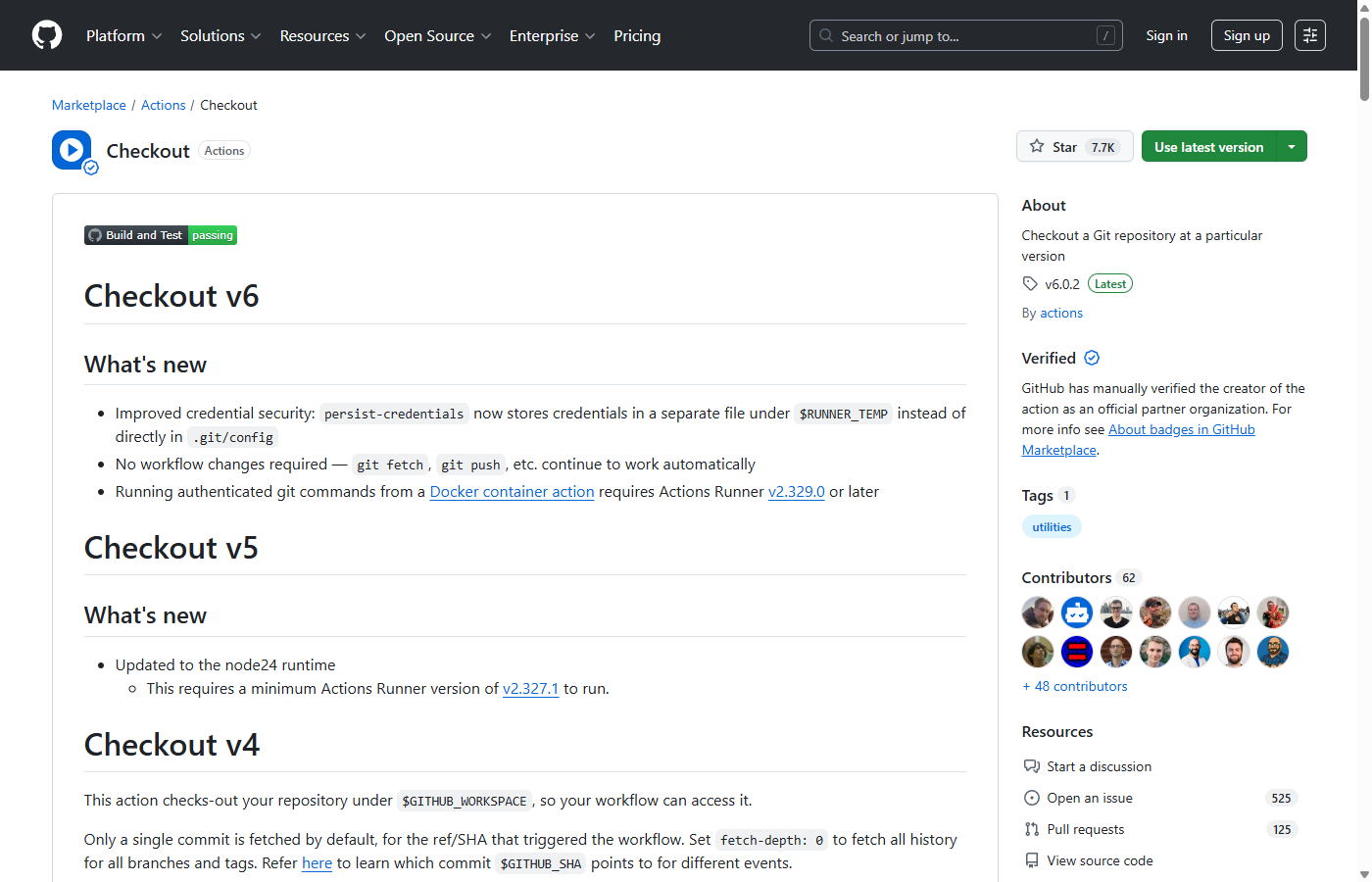
Task: Click the Build and Test passing badge
Action: click(x=161, y=235)
